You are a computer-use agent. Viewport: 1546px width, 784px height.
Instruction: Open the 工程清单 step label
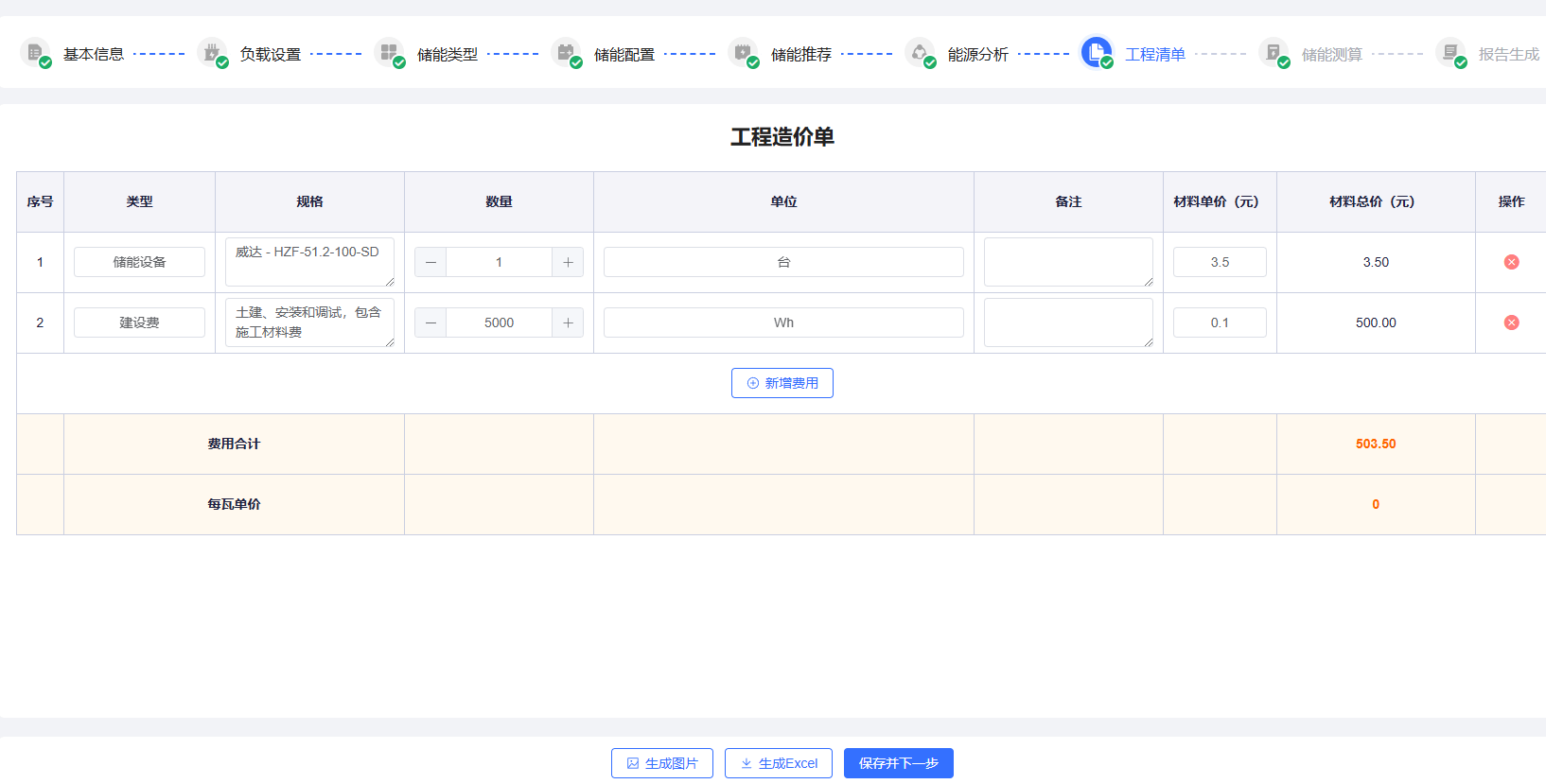point(1155,55)
